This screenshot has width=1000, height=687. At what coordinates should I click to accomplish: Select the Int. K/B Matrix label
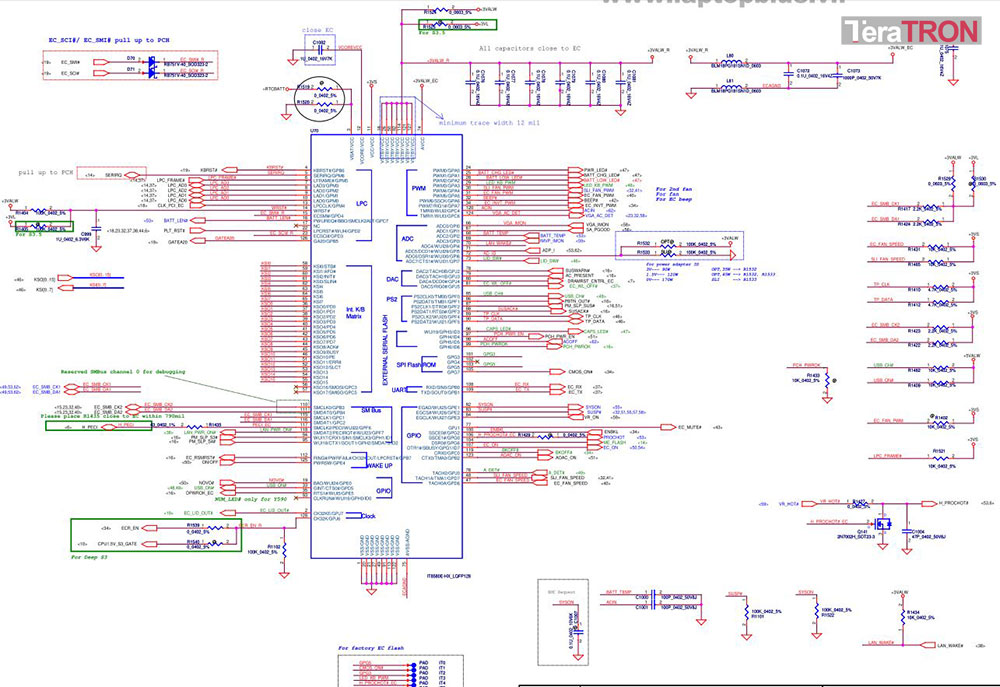[355, 313]
